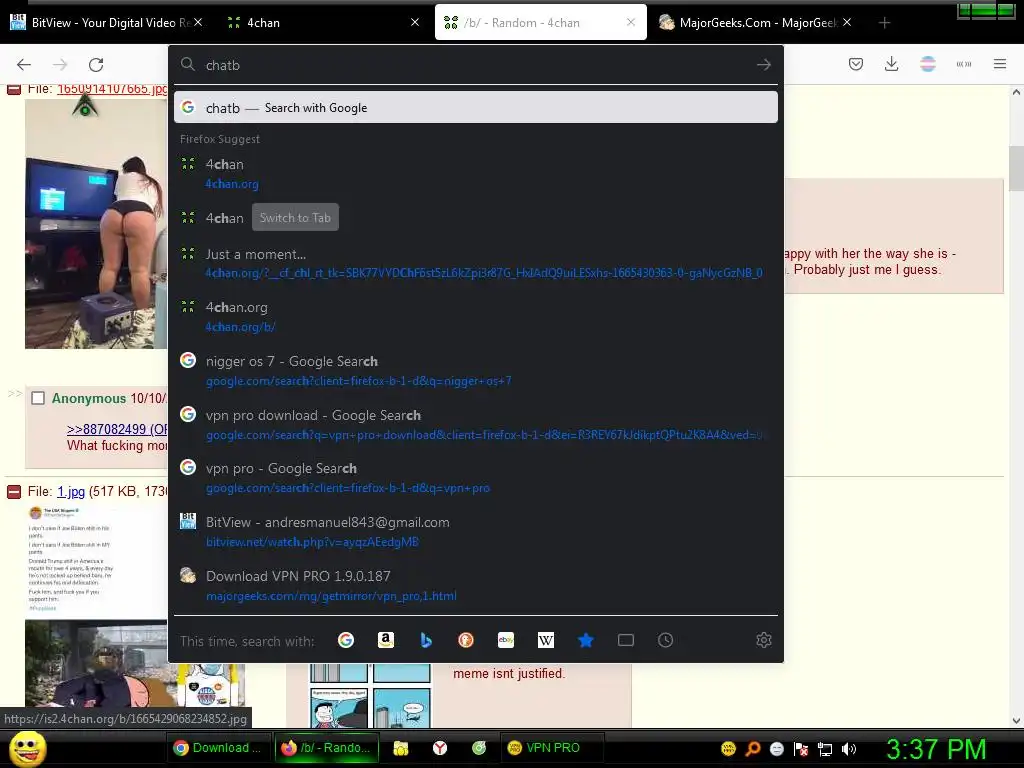The height and width of the screenshot is (768, 1024).
Task: Search this time with Wikipedia
Action: [546, 640]
